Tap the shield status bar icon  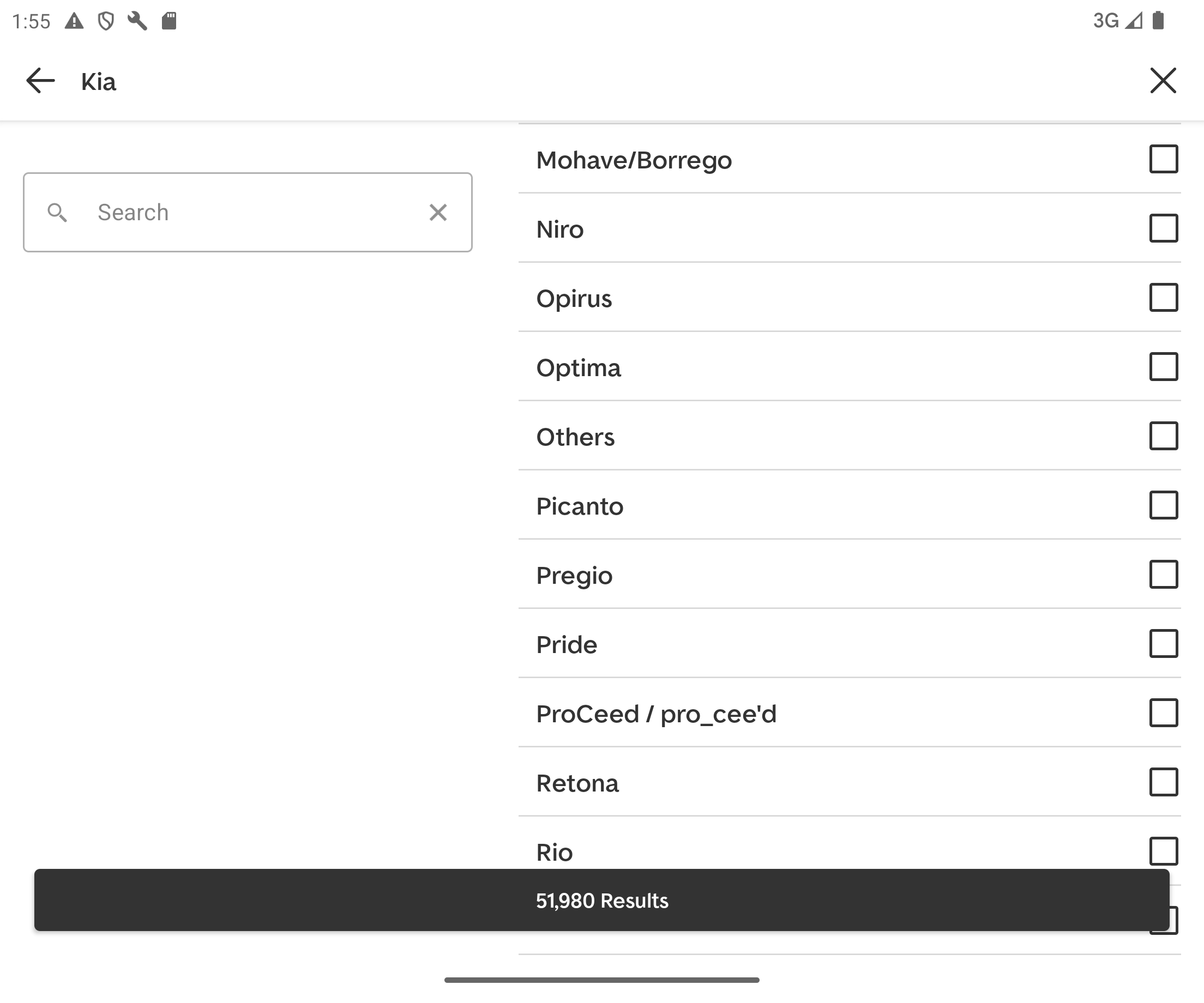tap(105, 21)
